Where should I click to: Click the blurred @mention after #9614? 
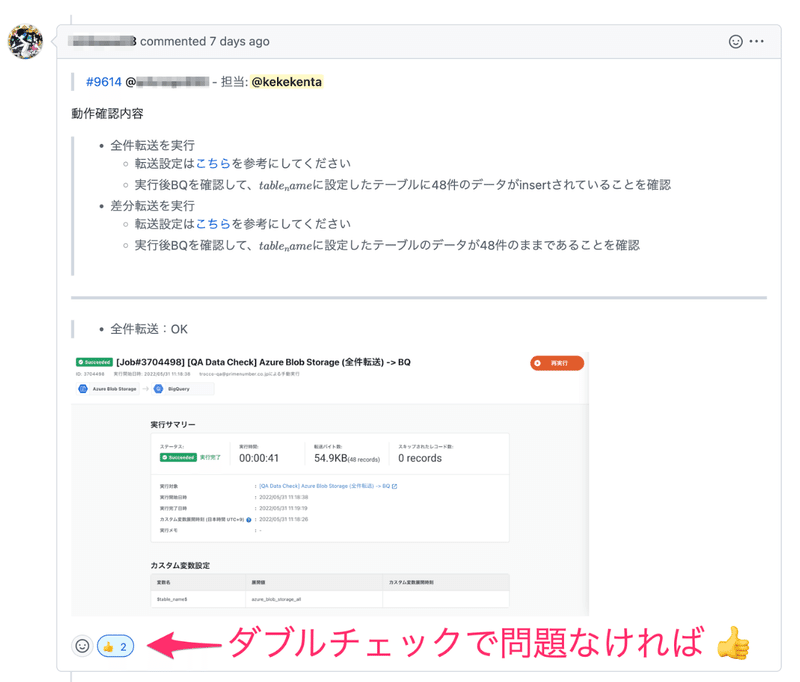(x=168, y=82)
